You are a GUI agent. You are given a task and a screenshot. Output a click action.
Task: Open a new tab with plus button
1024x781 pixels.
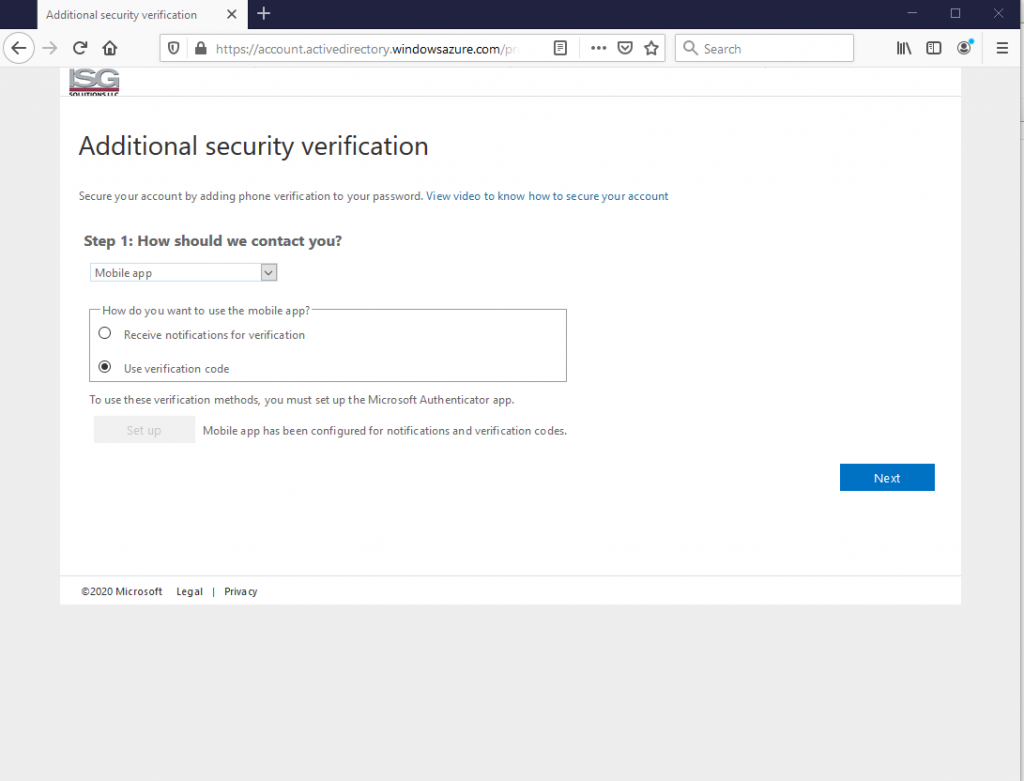pos(264,14)
